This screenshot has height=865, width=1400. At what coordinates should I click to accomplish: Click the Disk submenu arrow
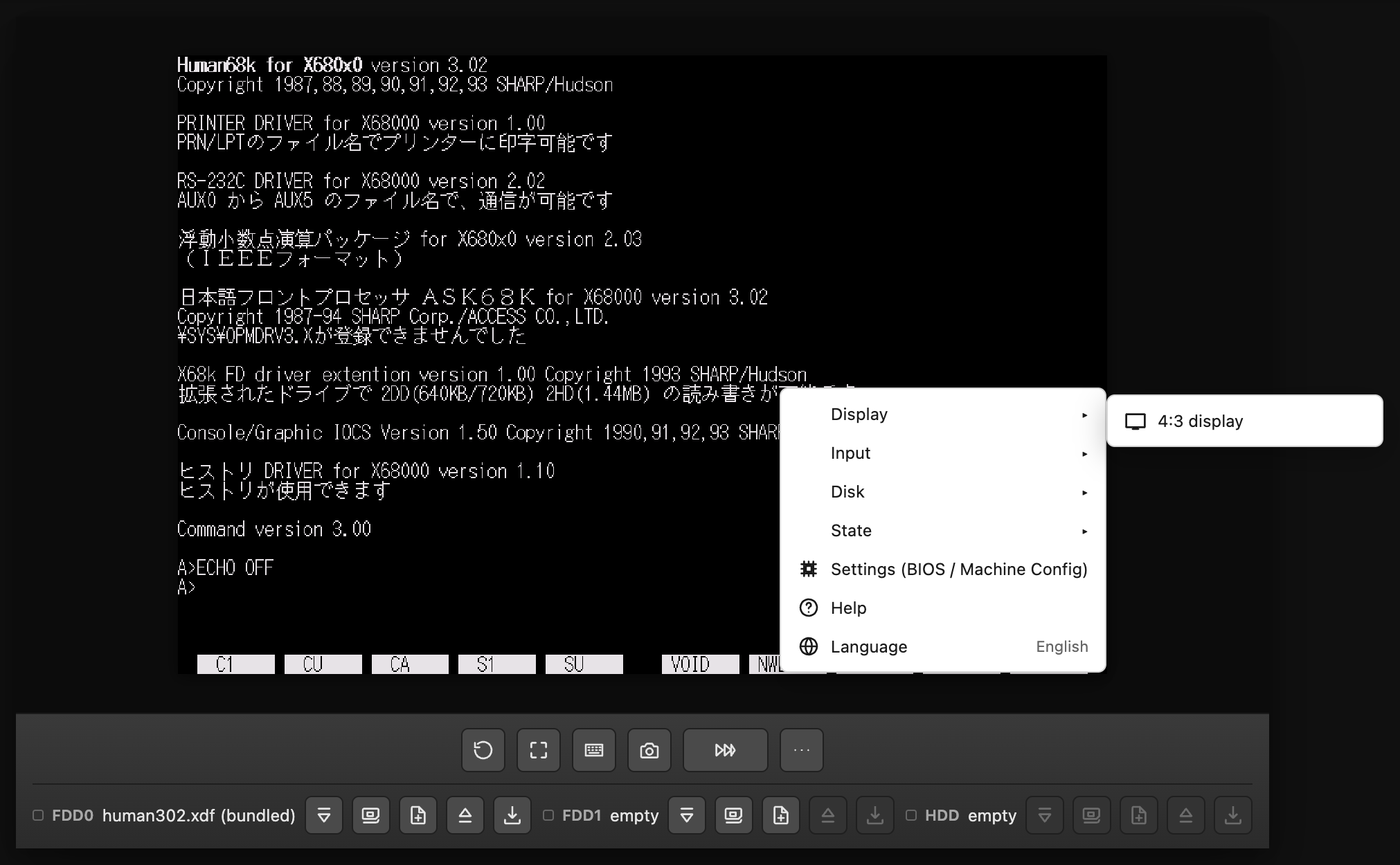coord(1084,493)
